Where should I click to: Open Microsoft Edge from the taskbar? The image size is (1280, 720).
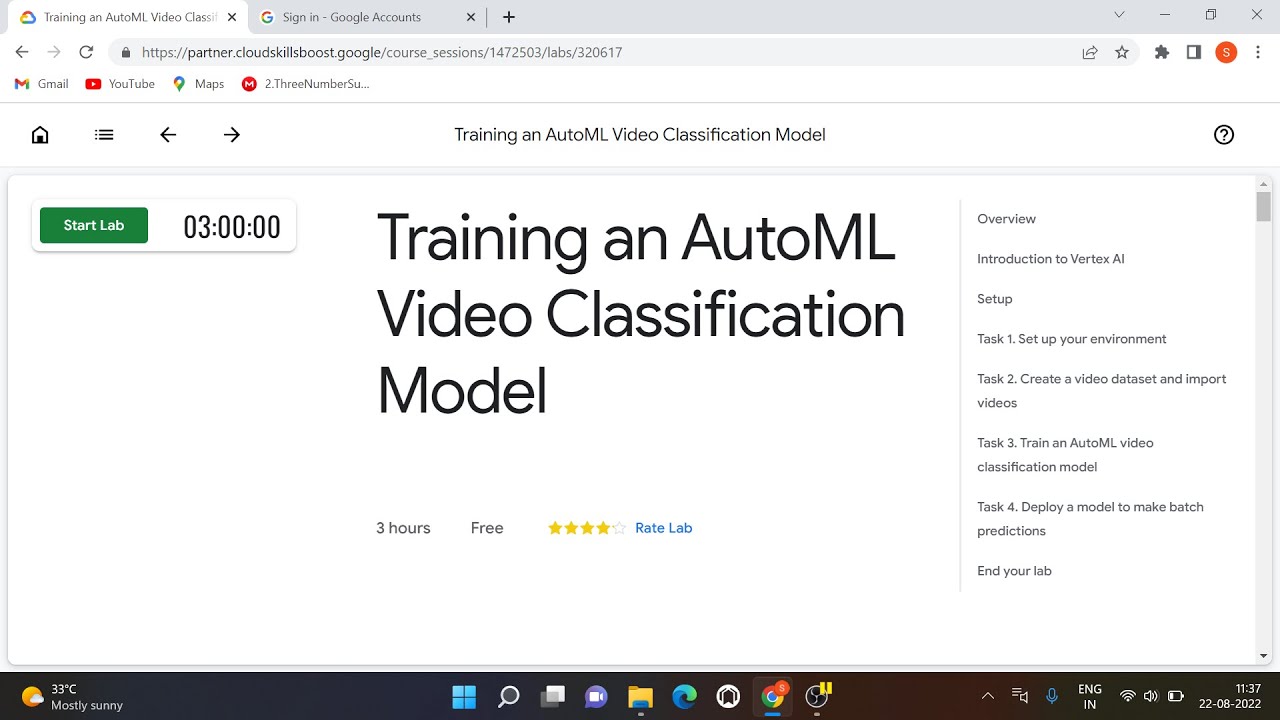(684, 696)
